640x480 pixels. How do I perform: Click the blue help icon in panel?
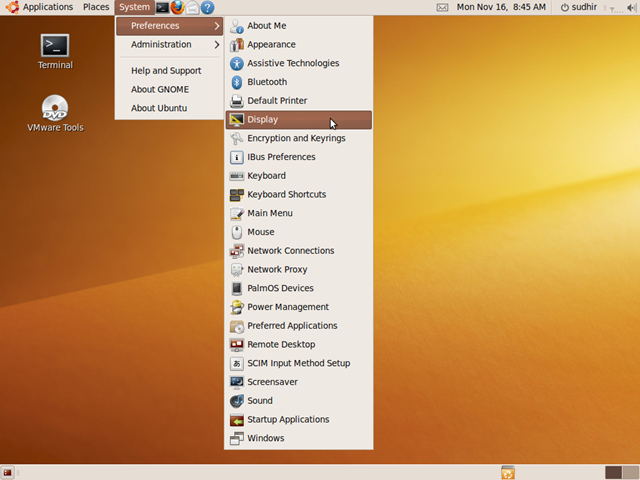click(208, 7)
